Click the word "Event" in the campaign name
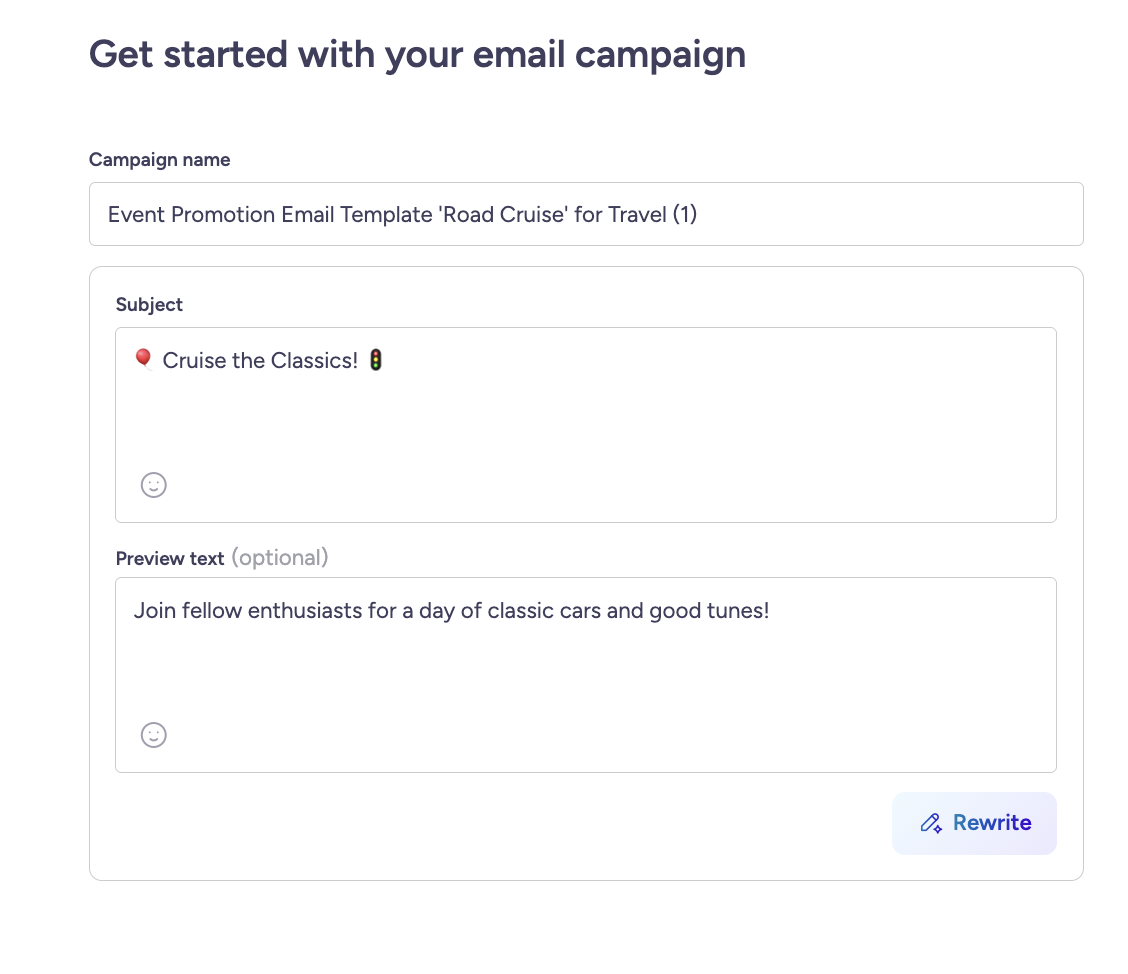The height and width of the screenshot is (974, 1128). coord(136,215)
